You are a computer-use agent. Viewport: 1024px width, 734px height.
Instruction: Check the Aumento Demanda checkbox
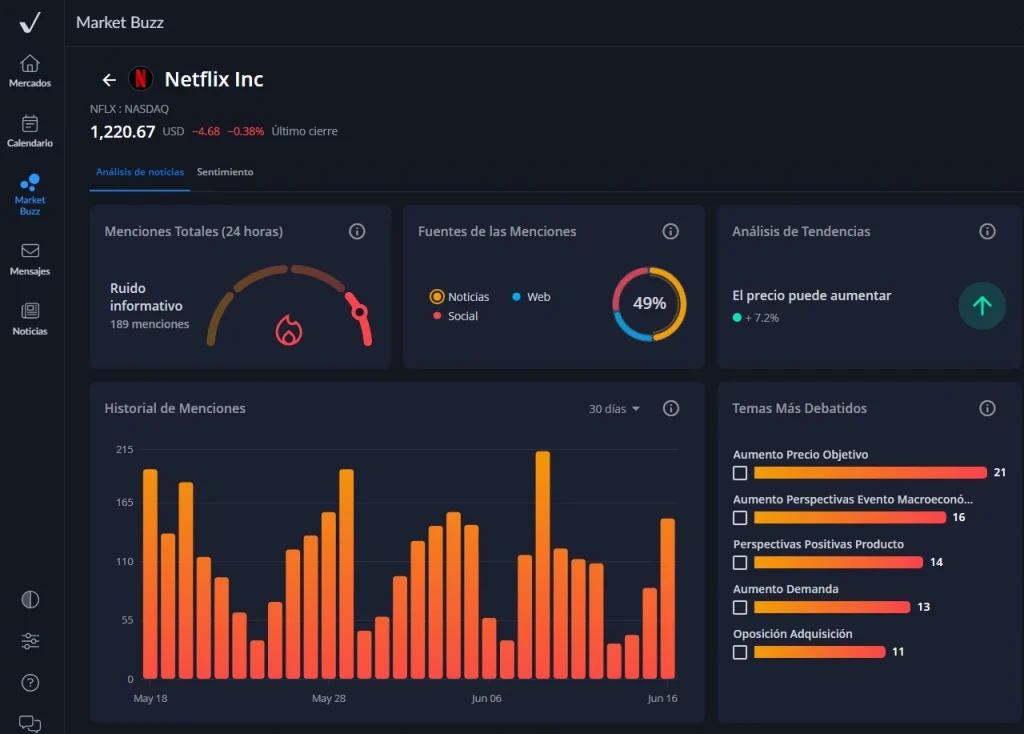point(740,607)
